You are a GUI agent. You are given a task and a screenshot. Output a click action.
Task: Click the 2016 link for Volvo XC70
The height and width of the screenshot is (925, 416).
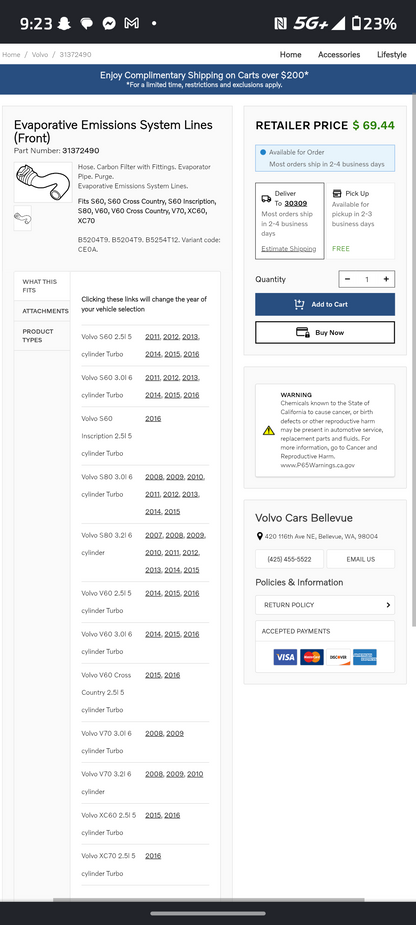tap(153, 855)
